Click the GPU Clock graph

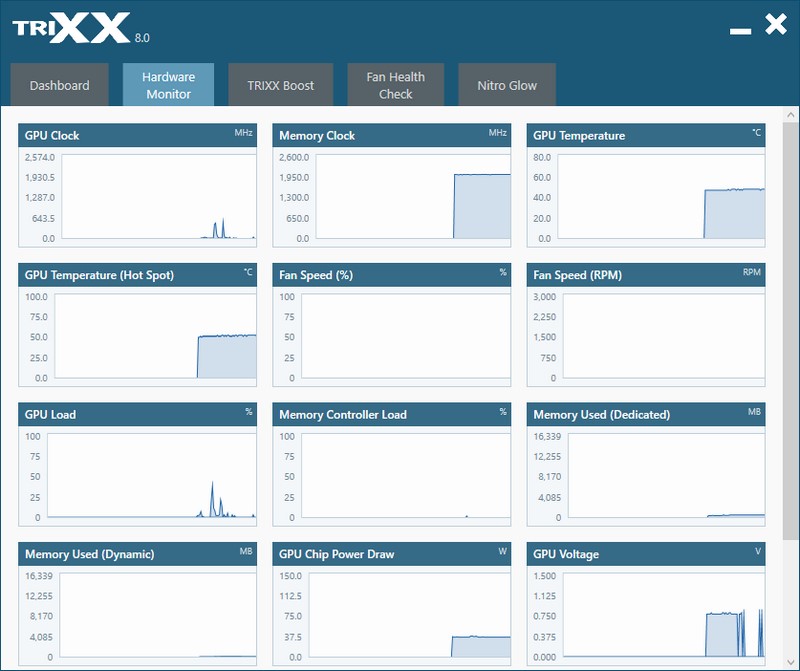click(x=159, y=196)
